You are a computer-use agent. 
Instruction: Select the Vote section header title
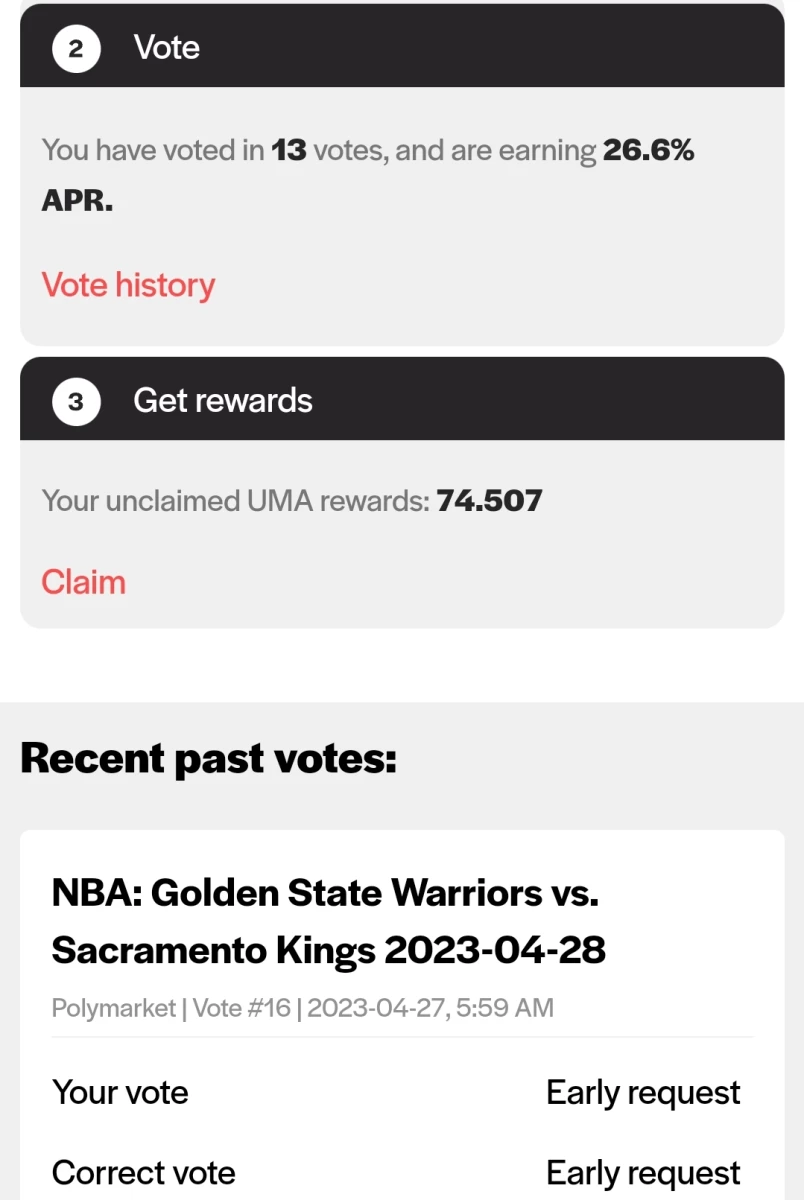pyautogui.click(x=167, y=47)
